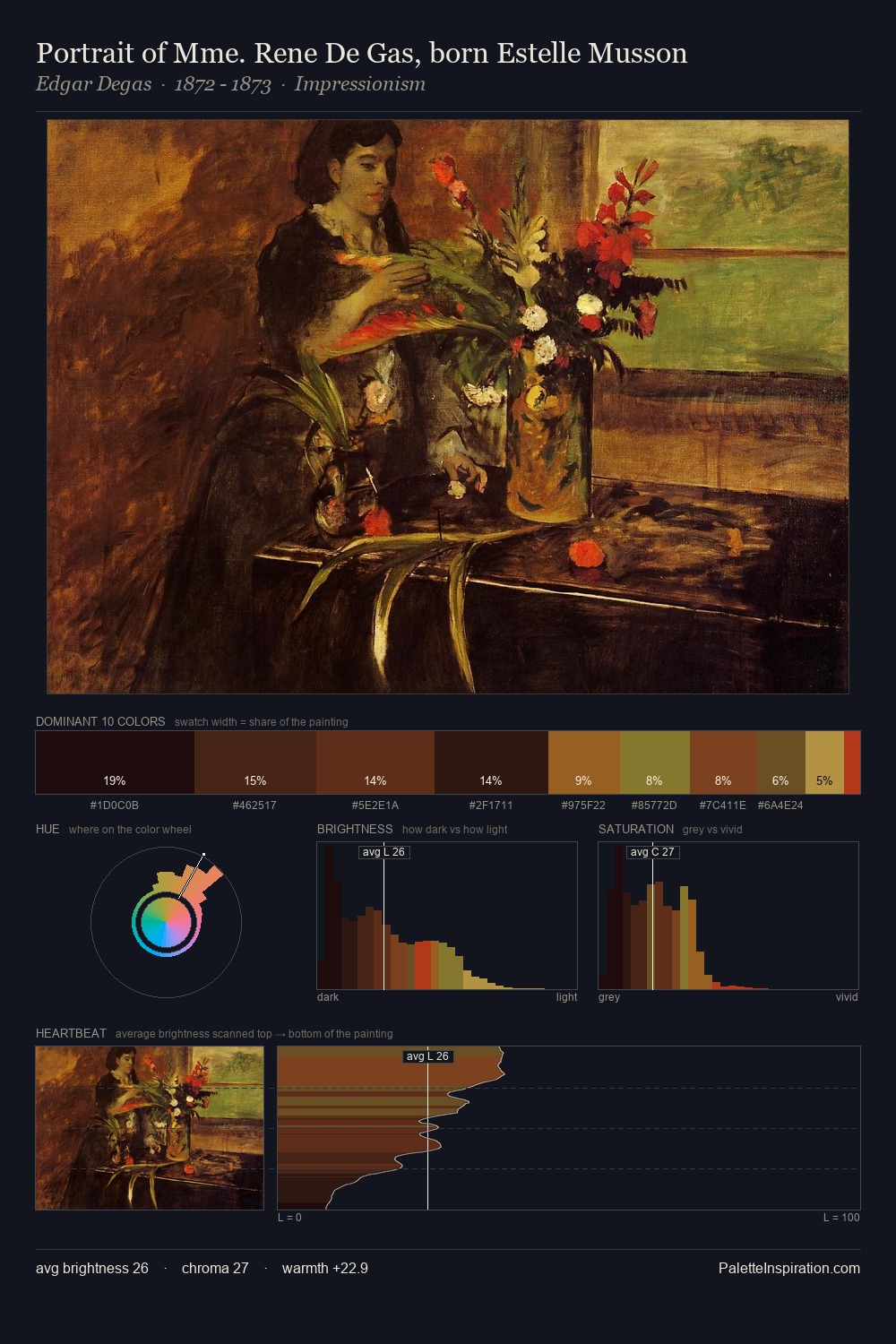
Task: Click the heartbeat brightness profile chart
Action: pyautogui.click(x=569, y=1128)
